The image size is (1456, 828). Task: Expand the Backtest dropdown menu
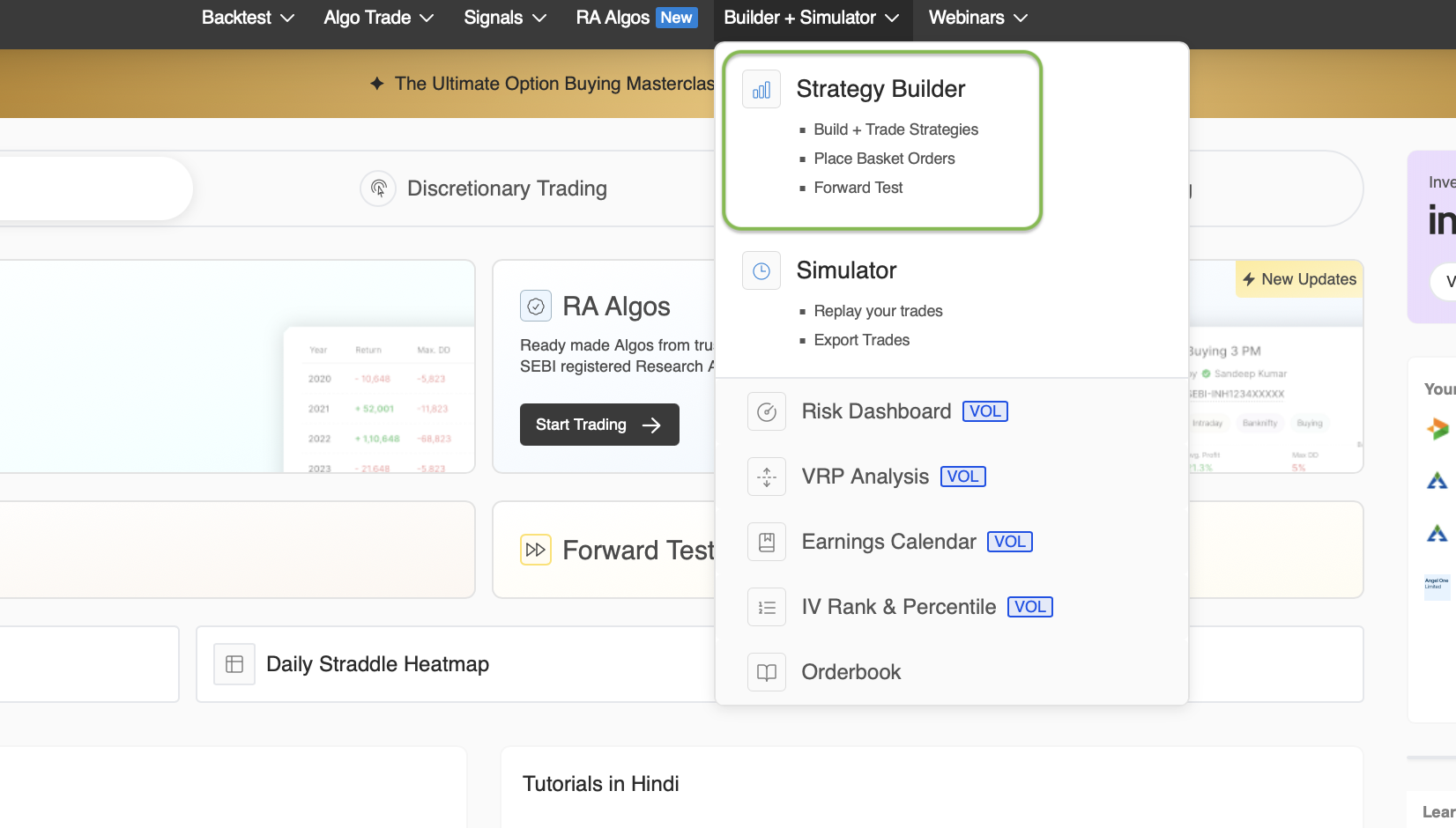248,18
